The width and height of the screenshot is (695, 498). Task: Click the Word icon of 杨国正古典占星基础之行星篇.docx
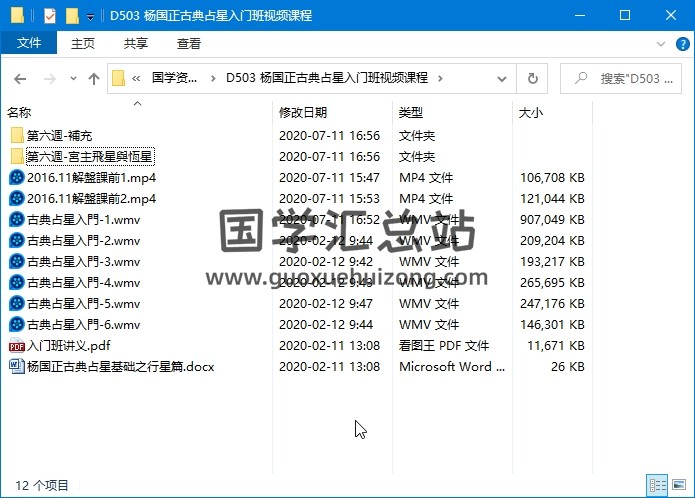(x=17, y=366)
